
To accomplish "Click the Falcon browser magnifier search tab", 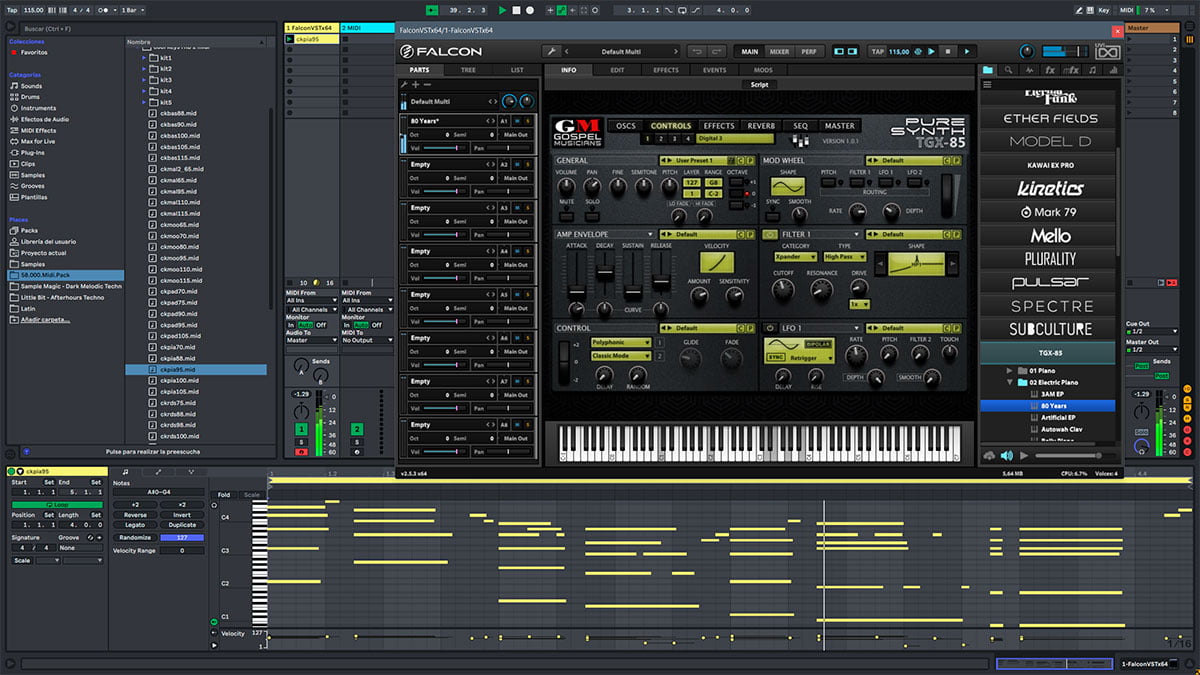I will pyautogui.click(x=1008, y=70).
